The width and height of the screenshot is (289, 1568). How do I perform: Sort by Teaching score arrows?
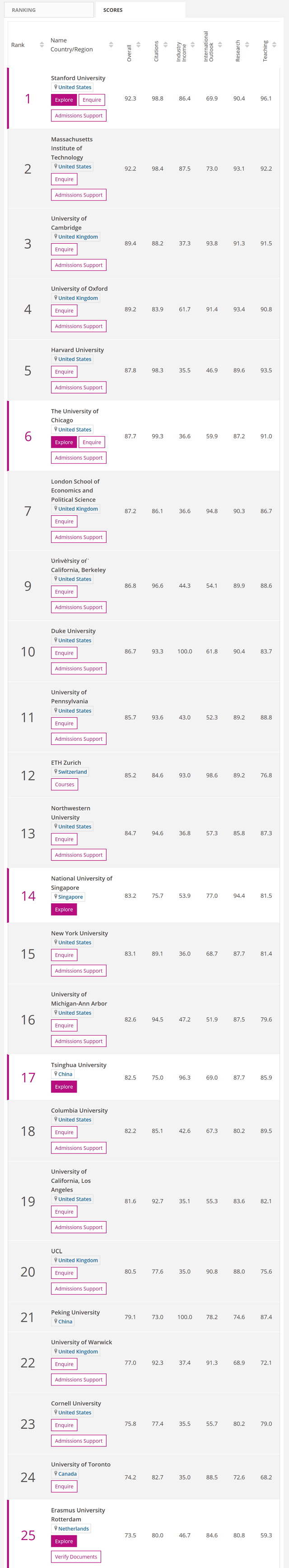(x=274, y=45)
